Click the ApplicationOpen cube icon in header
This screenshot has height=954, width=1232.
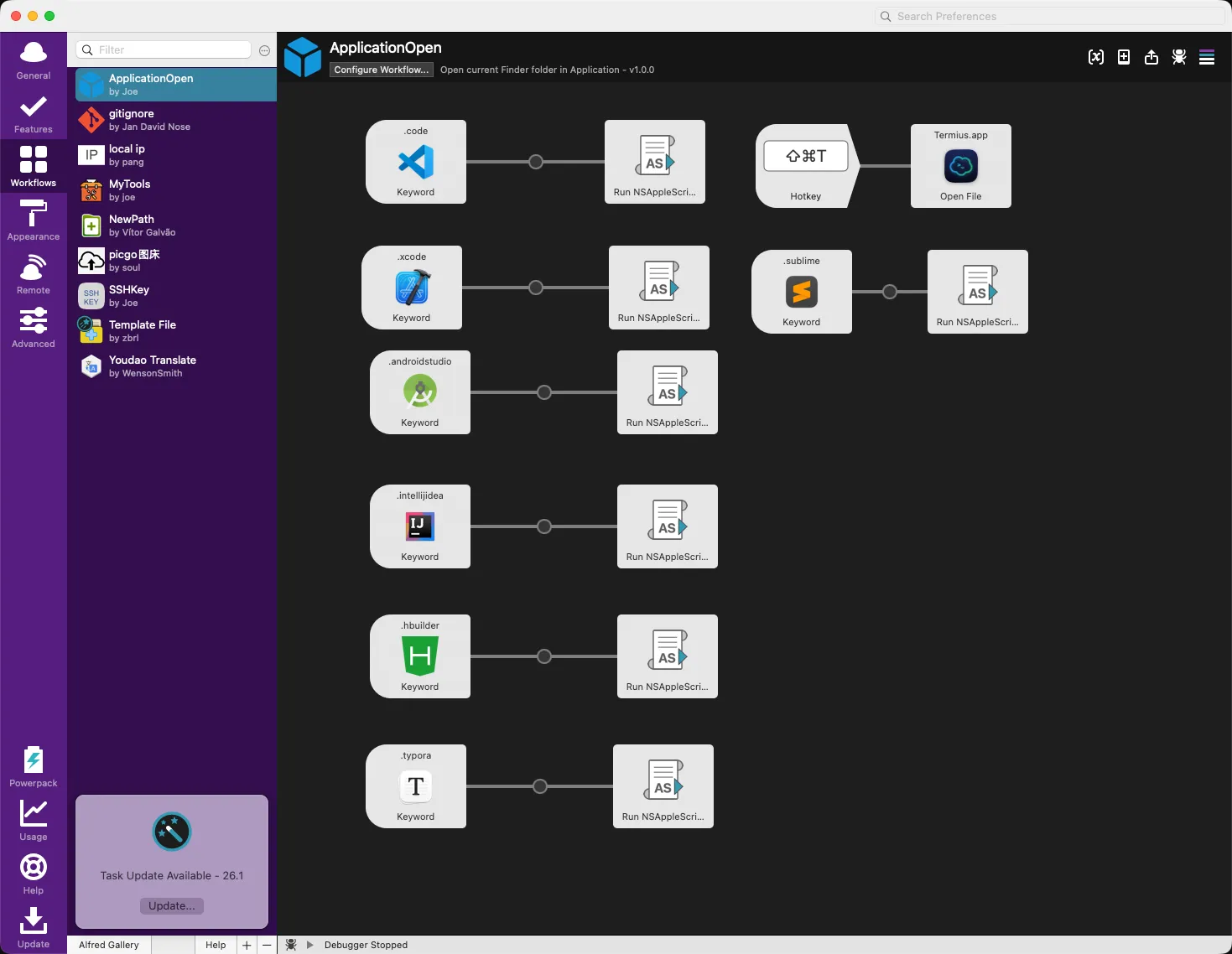[x=303, y=57]
